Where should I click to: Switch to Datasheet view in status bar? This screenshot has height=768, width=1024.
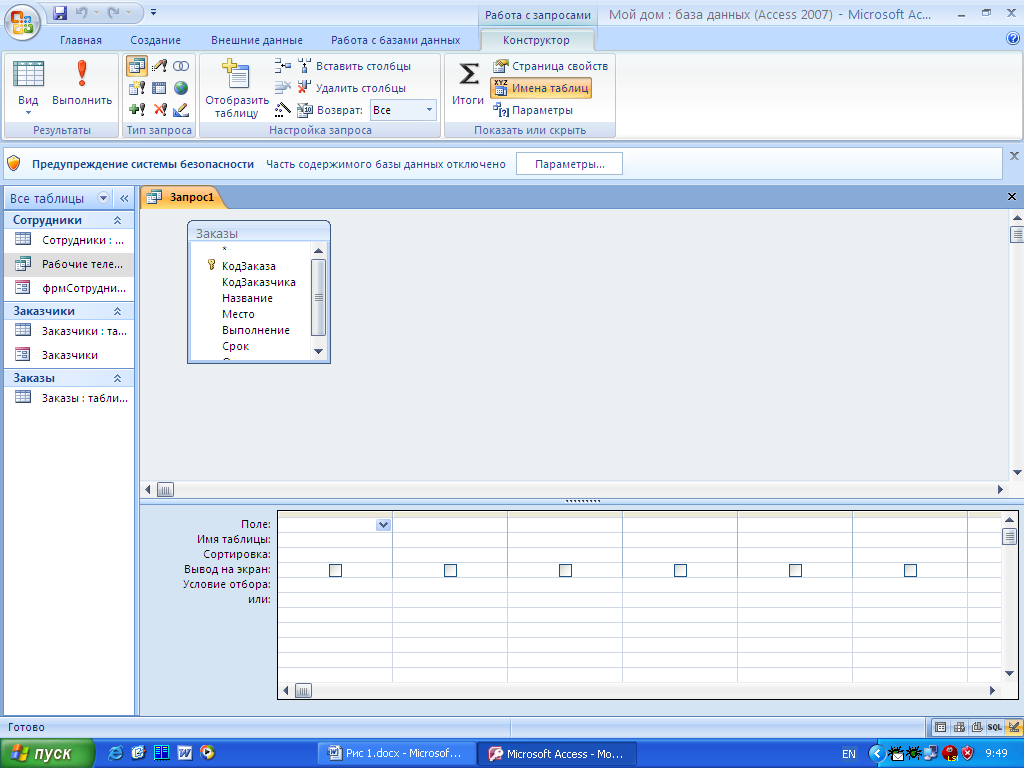point(940,727)
